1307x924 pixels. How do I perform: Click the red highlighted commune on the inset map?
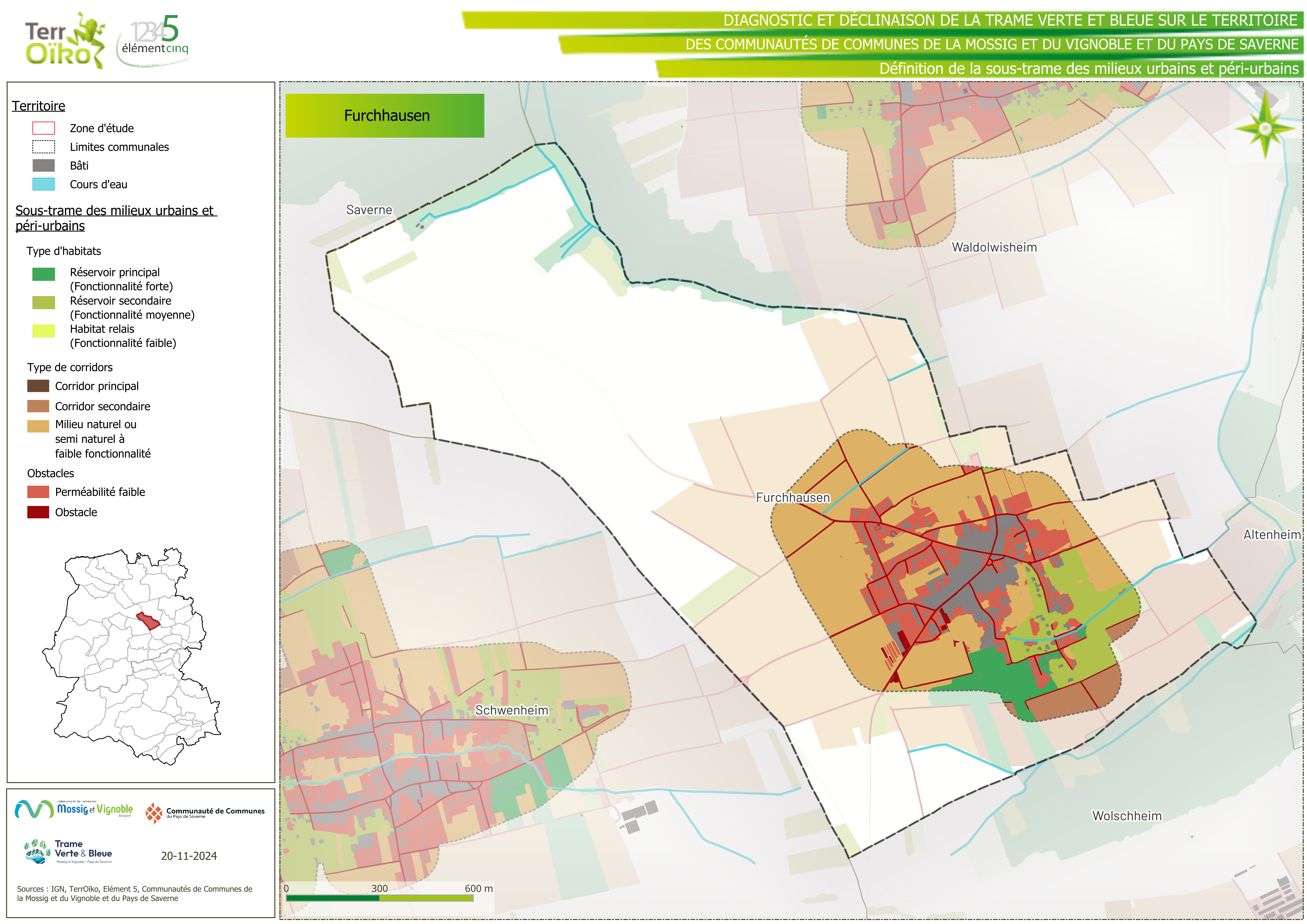(x=149, y=621)
